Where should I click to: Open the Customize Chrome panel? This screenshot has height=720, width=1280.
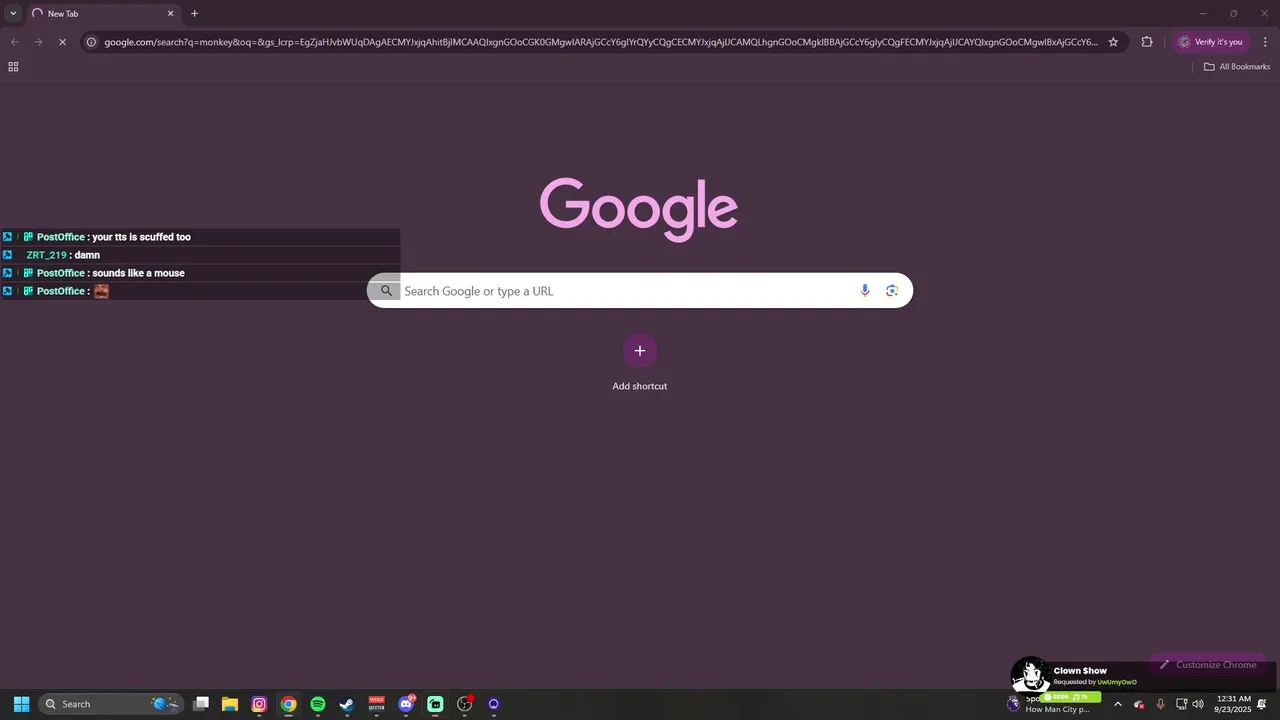[x=1207, y=665]
